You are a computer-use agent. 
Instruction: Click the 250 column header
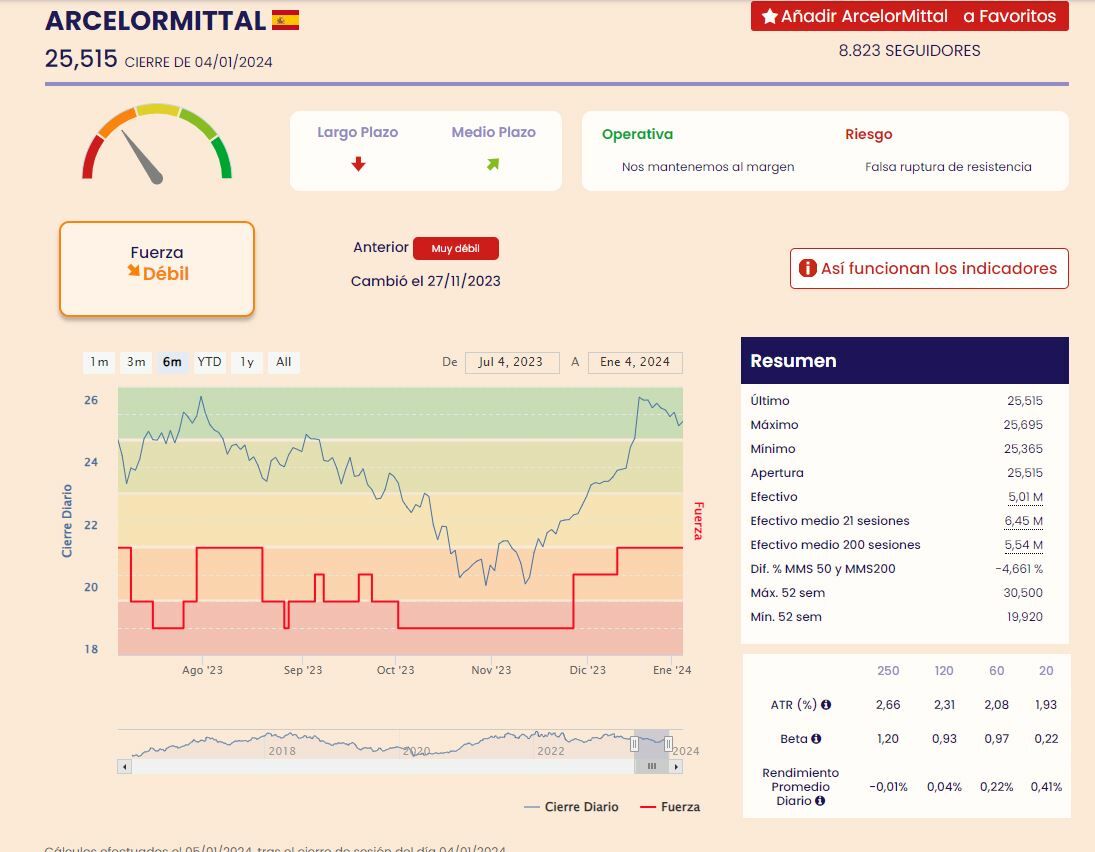click(x=888, y=670)
